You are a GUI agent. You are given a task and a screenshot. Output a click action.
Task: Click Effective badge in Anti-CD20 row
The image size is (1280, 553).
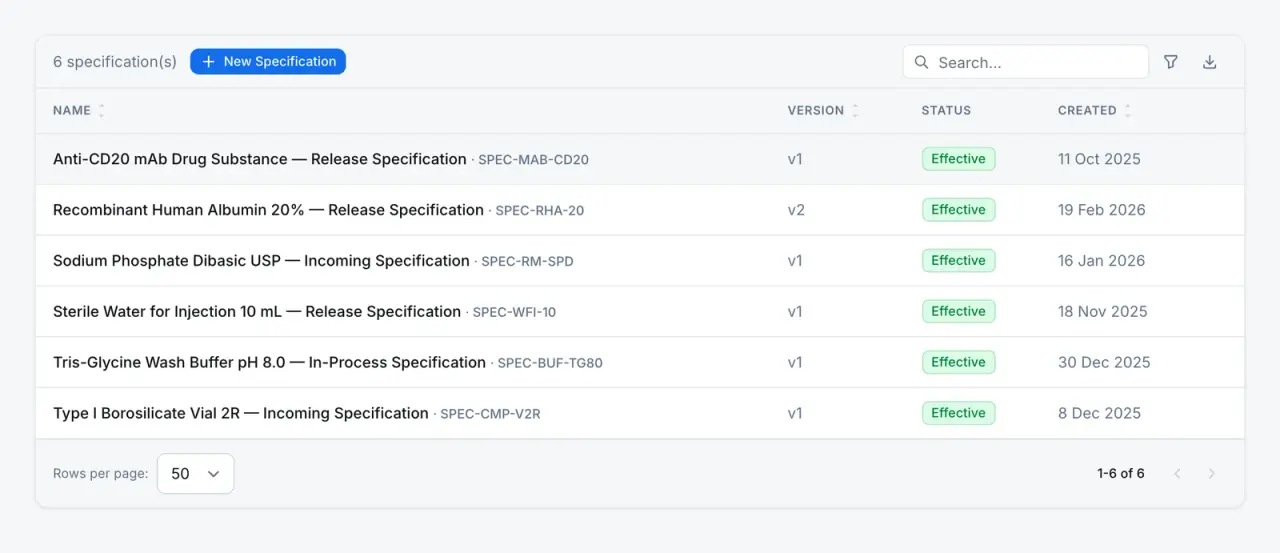958,159
